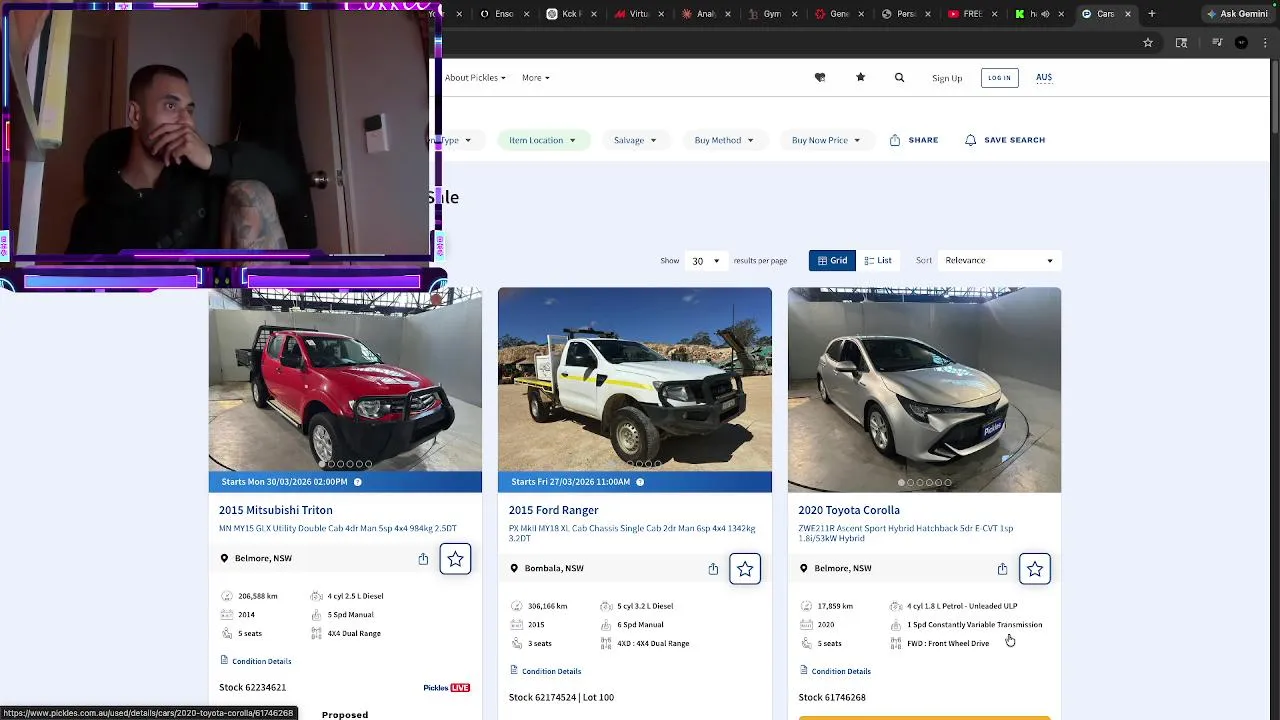Share the Mitsubishi Triton listing

(423, 559)
